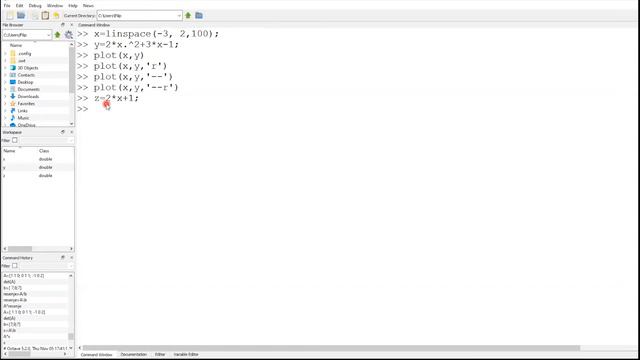Enable the Workspace Filter checkbox
The width and height of the screenshot is (640, 360).
[15, 140]
